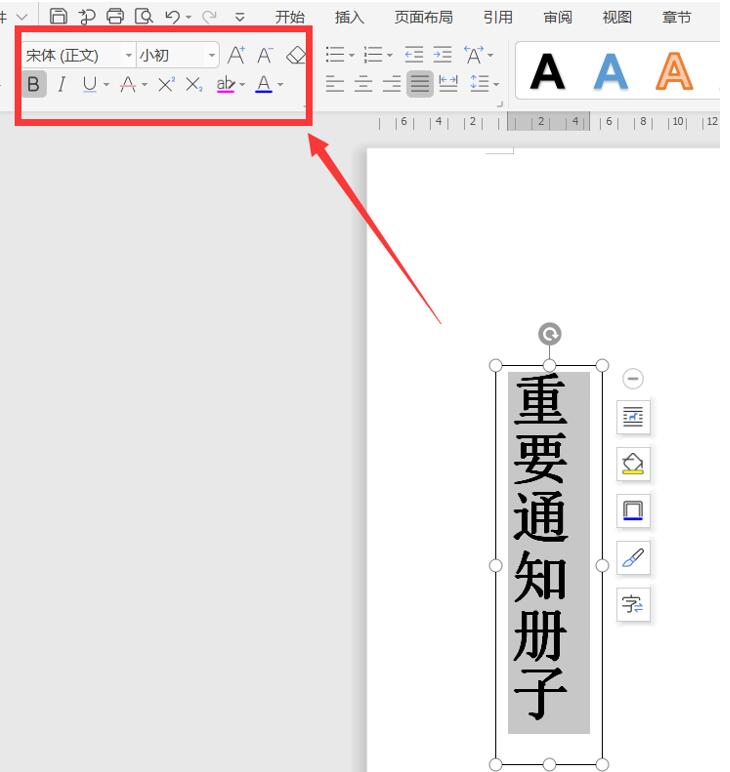The height and width of the screenshot is (772, 730).
Task: Decrease font size with A- icon
Action: point(265,55)
